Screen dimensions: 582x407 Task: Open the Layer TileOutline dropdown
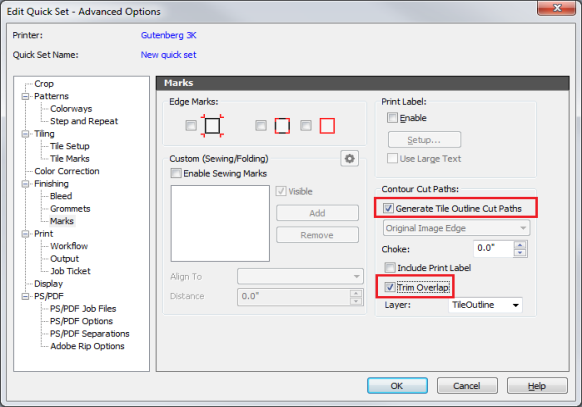pyautogui.click(x=485, y=305)
